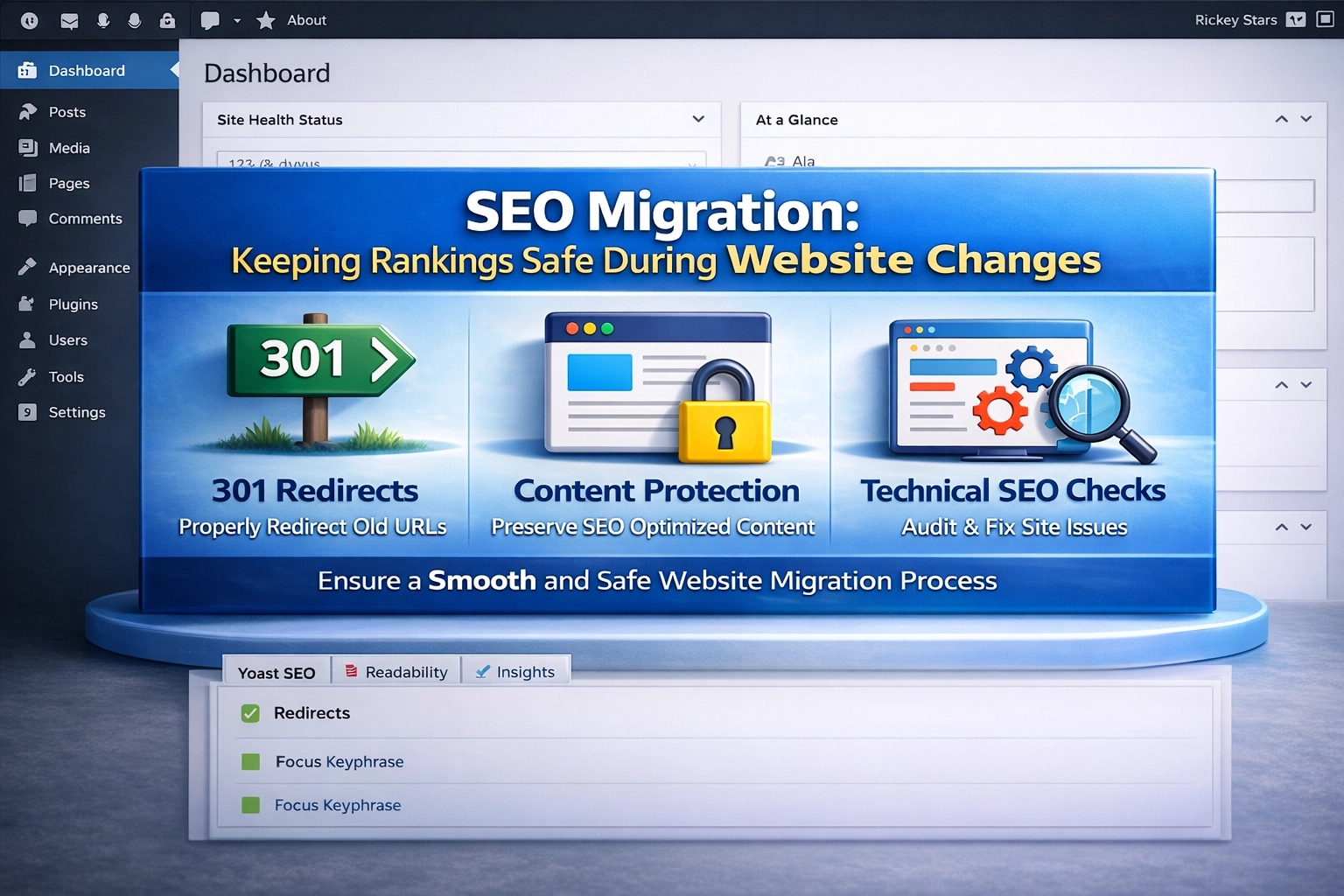The width and height of the screenshot is (1344, 896).
Task: Open the About link in top bar
Action: 306,20
